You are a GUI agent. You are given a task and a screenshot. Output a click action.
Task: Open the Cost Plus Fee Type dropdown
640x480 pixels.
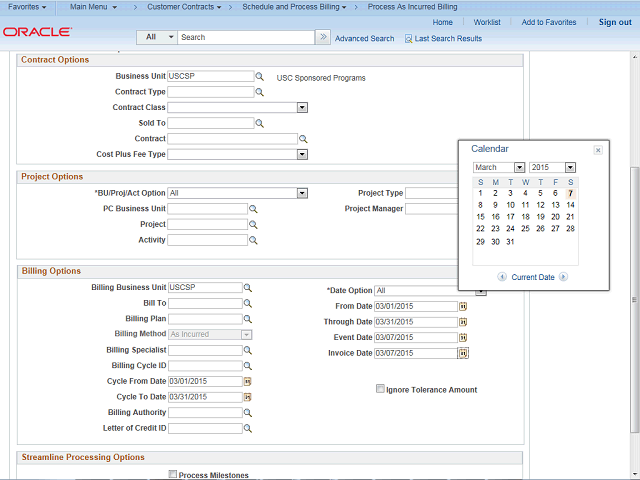pos(302,154)
